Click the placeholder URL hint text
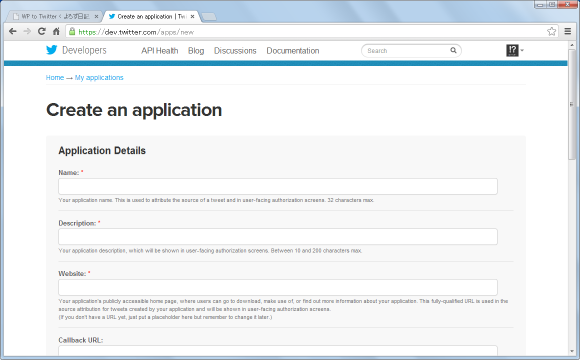 coord(165,317)
